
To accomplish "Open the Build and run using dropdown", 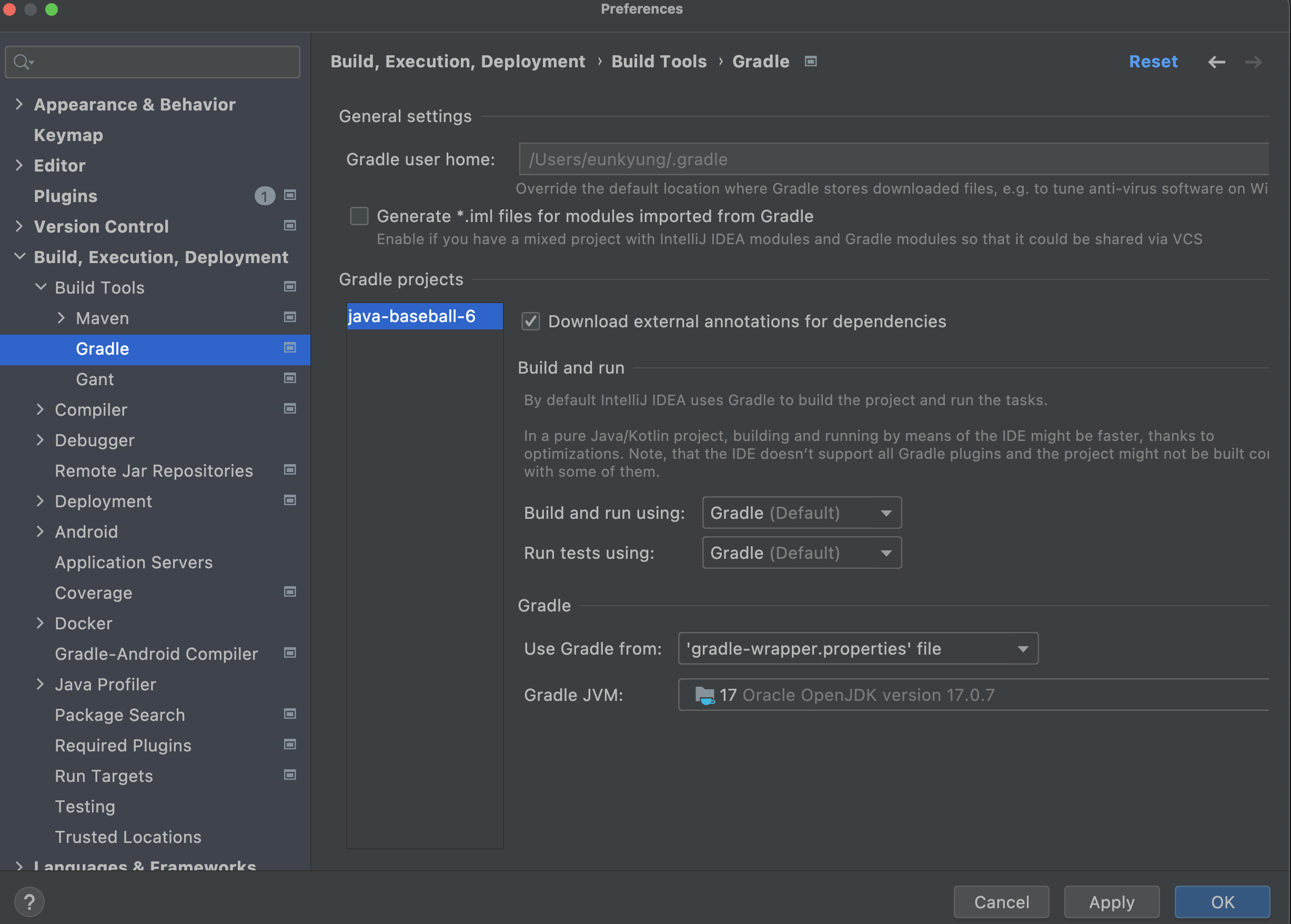I will (801, 513).
